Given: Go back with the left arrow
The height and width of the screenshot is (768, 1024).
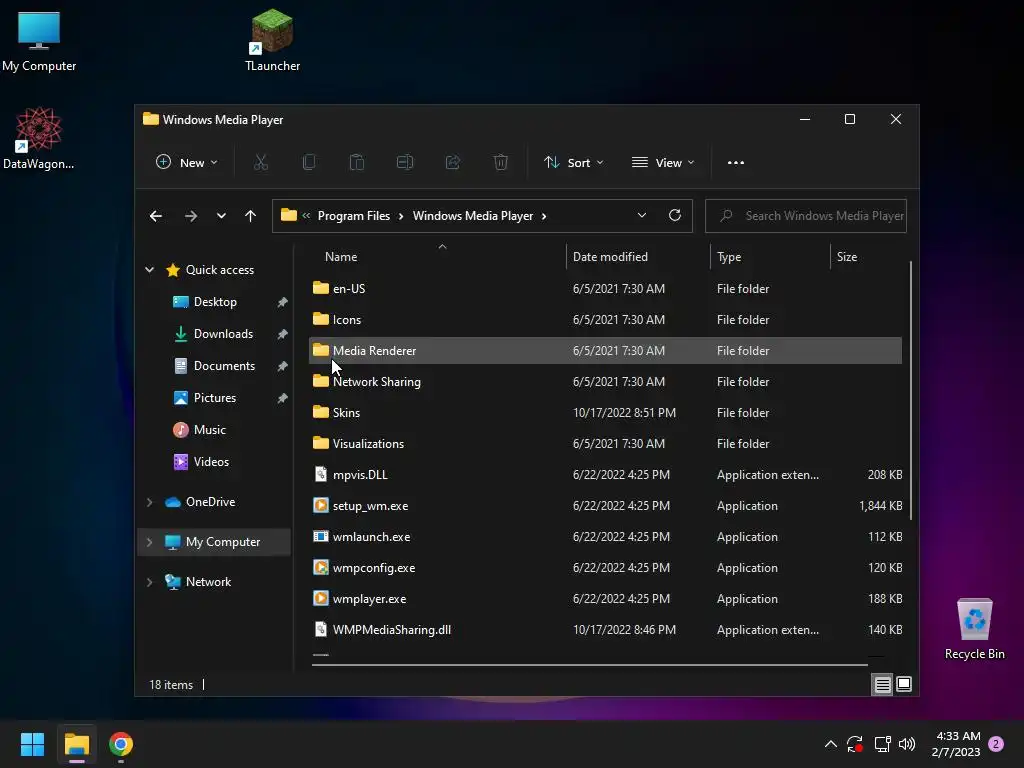Looking at the screenshot, I should point(155,216).
